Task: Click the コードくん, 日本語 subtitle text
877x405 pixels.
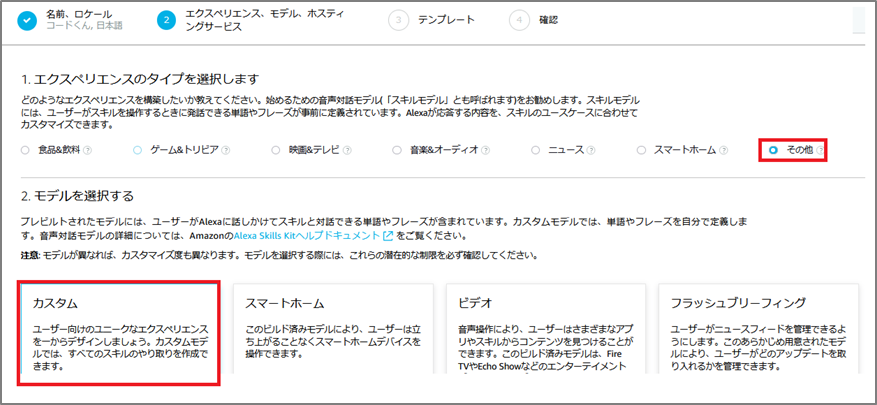Action: 84,26
